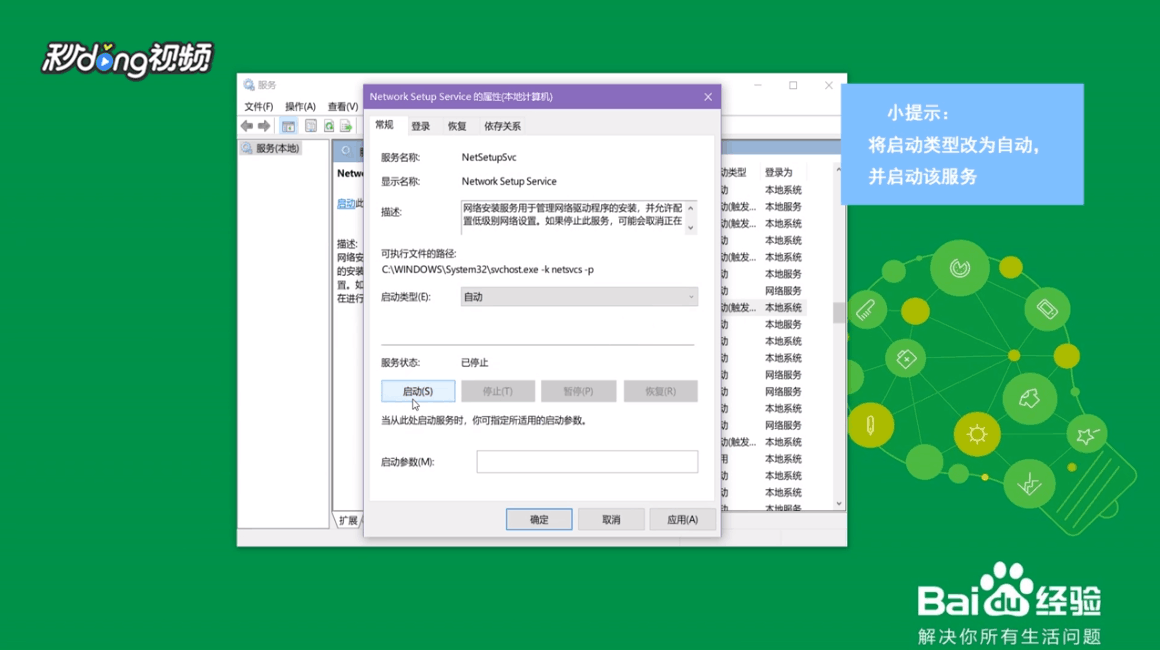Click the service name text NetSetupSvc
Viewport: 1160px width, 650px height.
489,158
